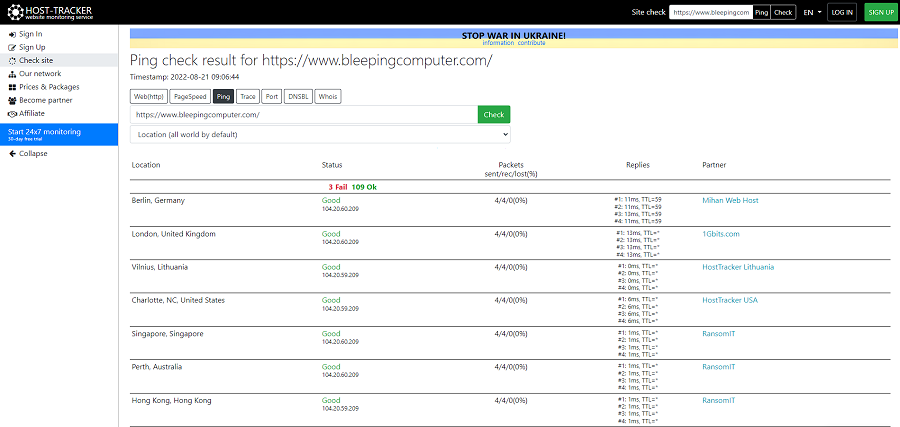The width and height of the screenshot is (900, 427).
Task: Focus the URL field with bleepingcomputer.com
Action: pyautogui.click(x=304, y=114)
